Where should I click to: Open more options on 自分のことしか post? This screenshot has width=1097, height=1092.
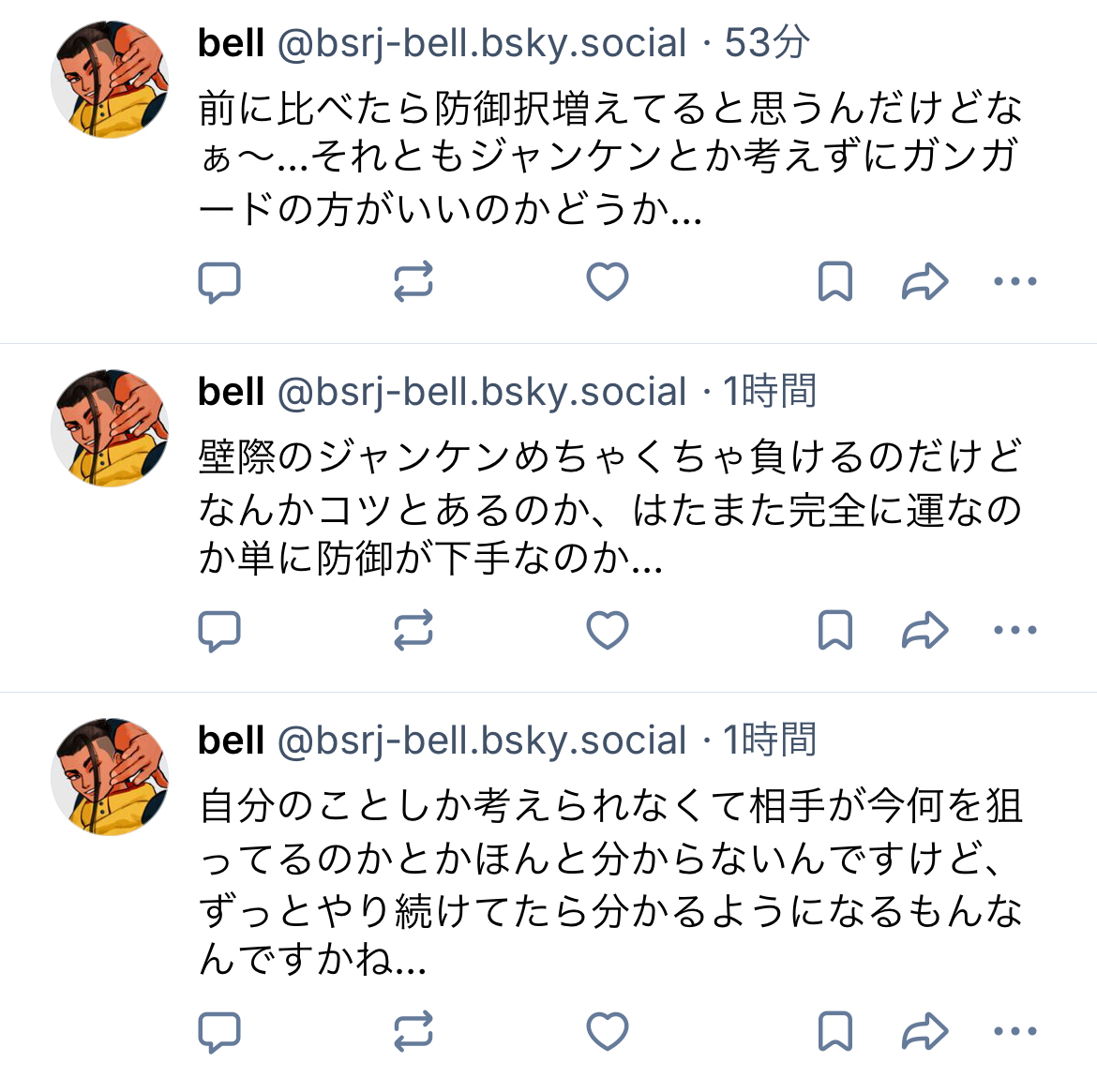click(1014, 1032)
